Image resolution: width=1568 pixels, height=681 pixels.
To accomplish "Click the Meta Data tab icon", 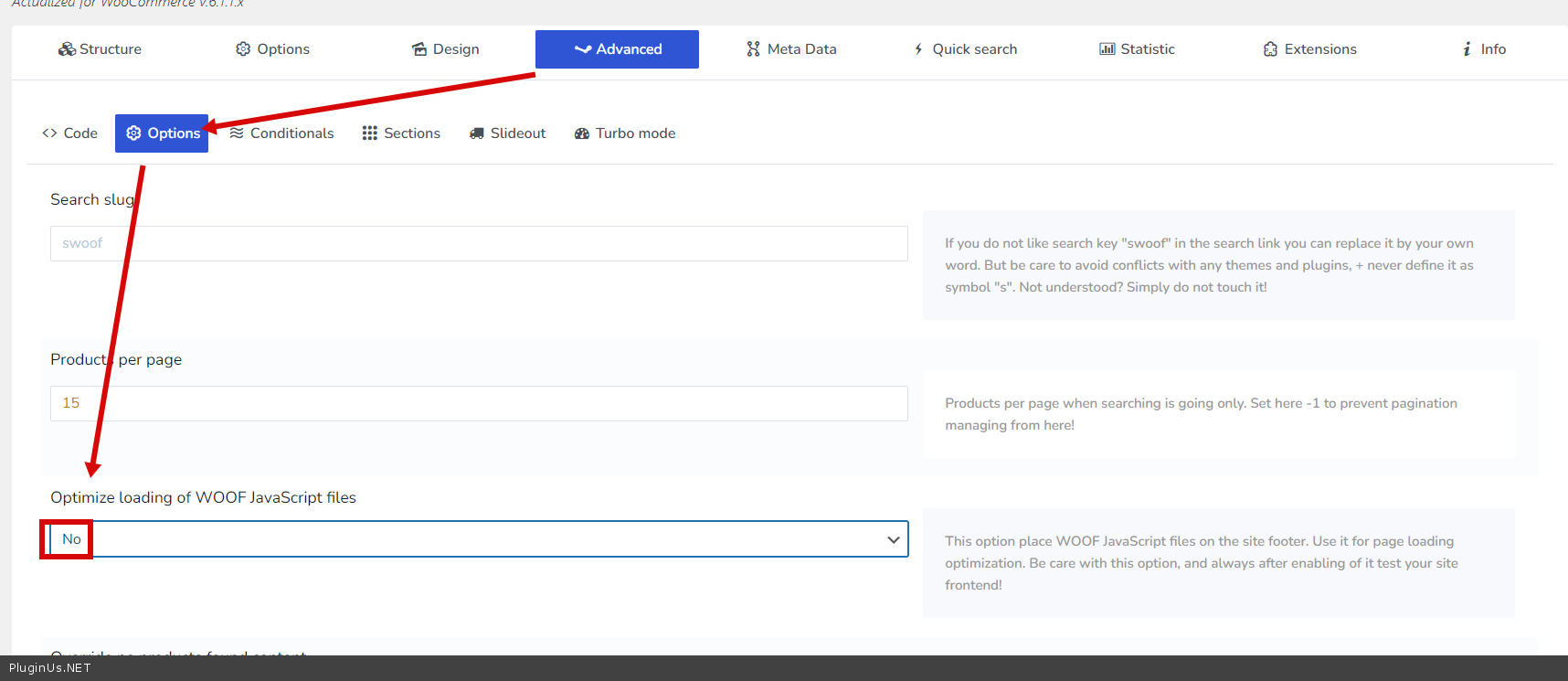I will tap(753, 49).
